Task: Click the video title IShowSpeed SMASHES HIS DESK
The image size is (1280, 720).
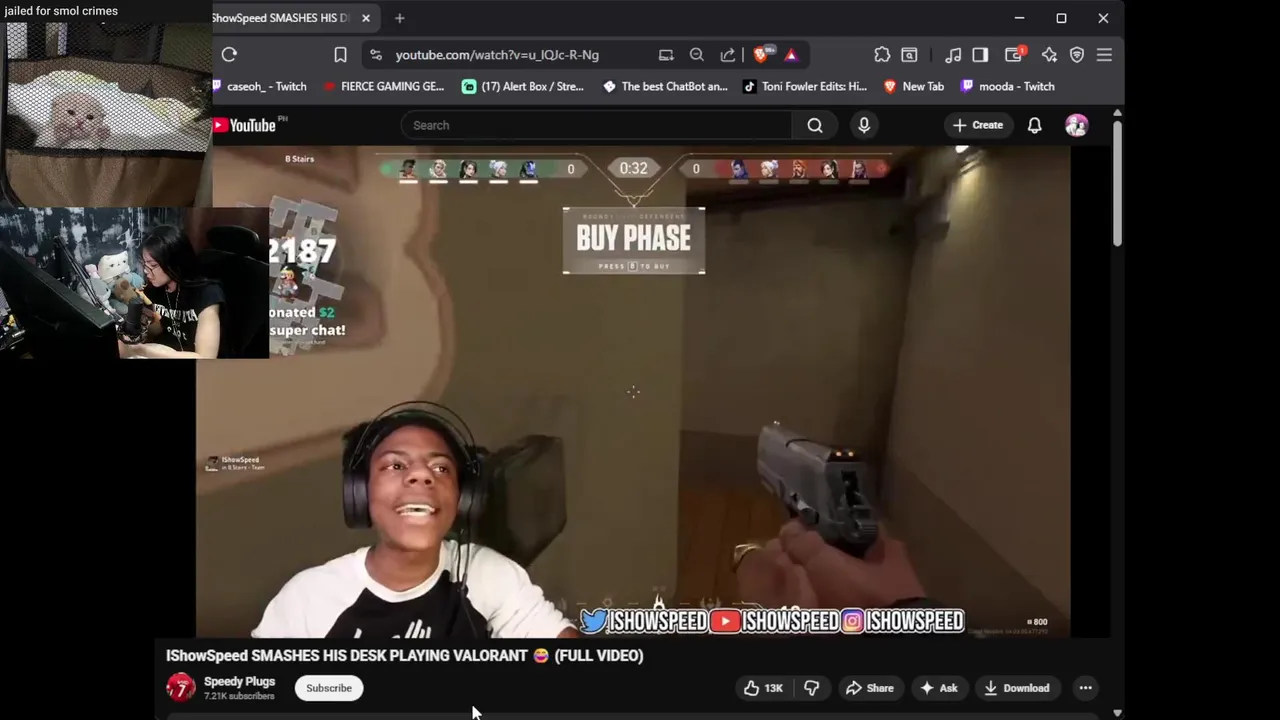Action: (x=404, y=656)
